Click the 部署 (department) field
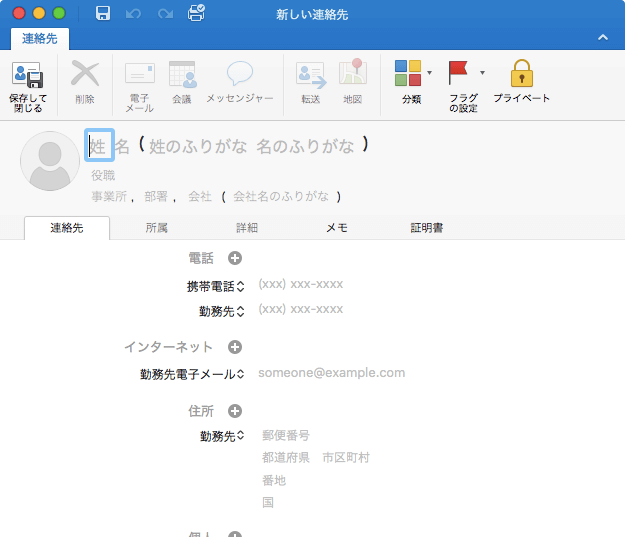 coord(156,196)
